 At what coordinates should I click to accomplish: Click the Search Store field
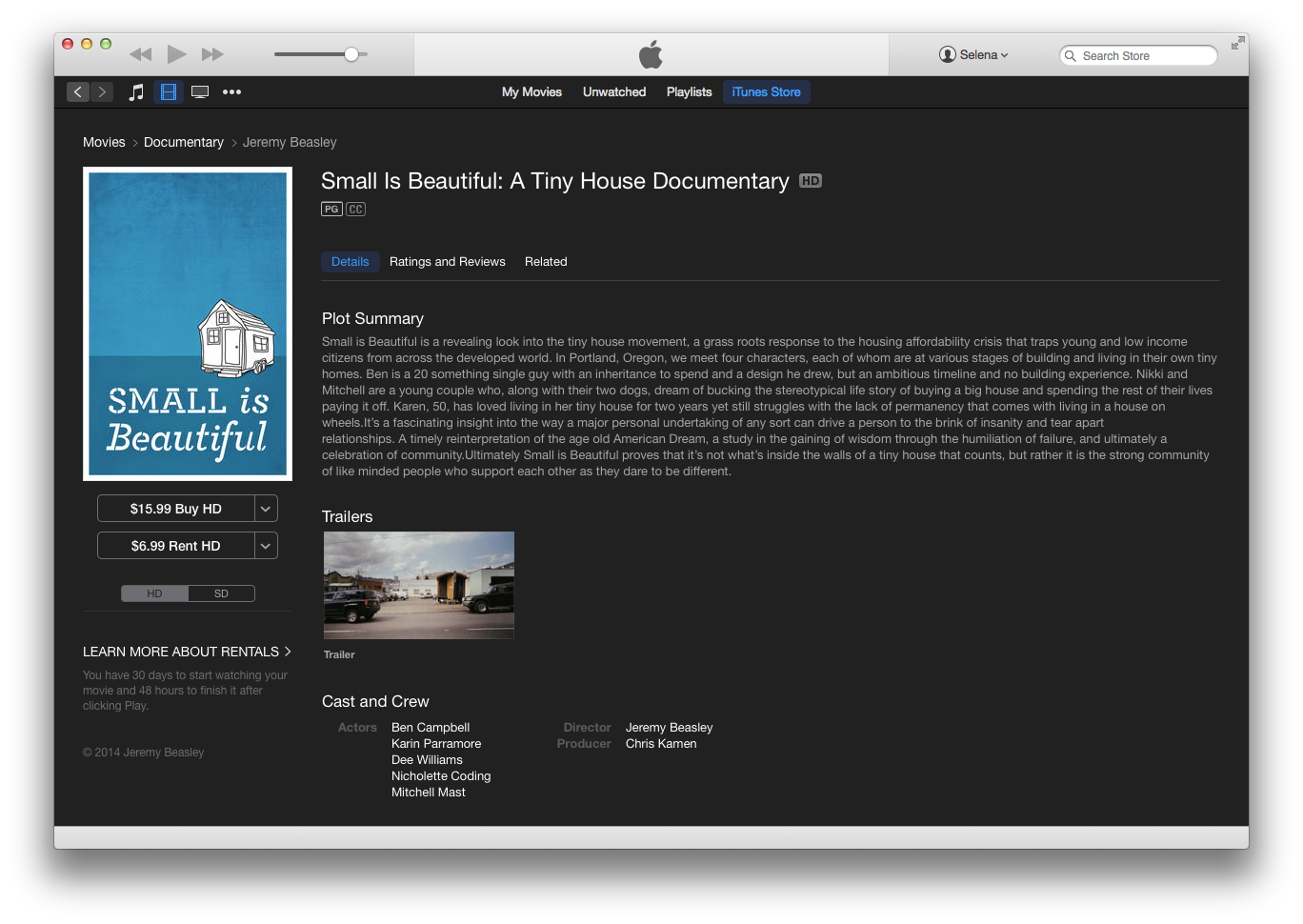point(1138,56)
